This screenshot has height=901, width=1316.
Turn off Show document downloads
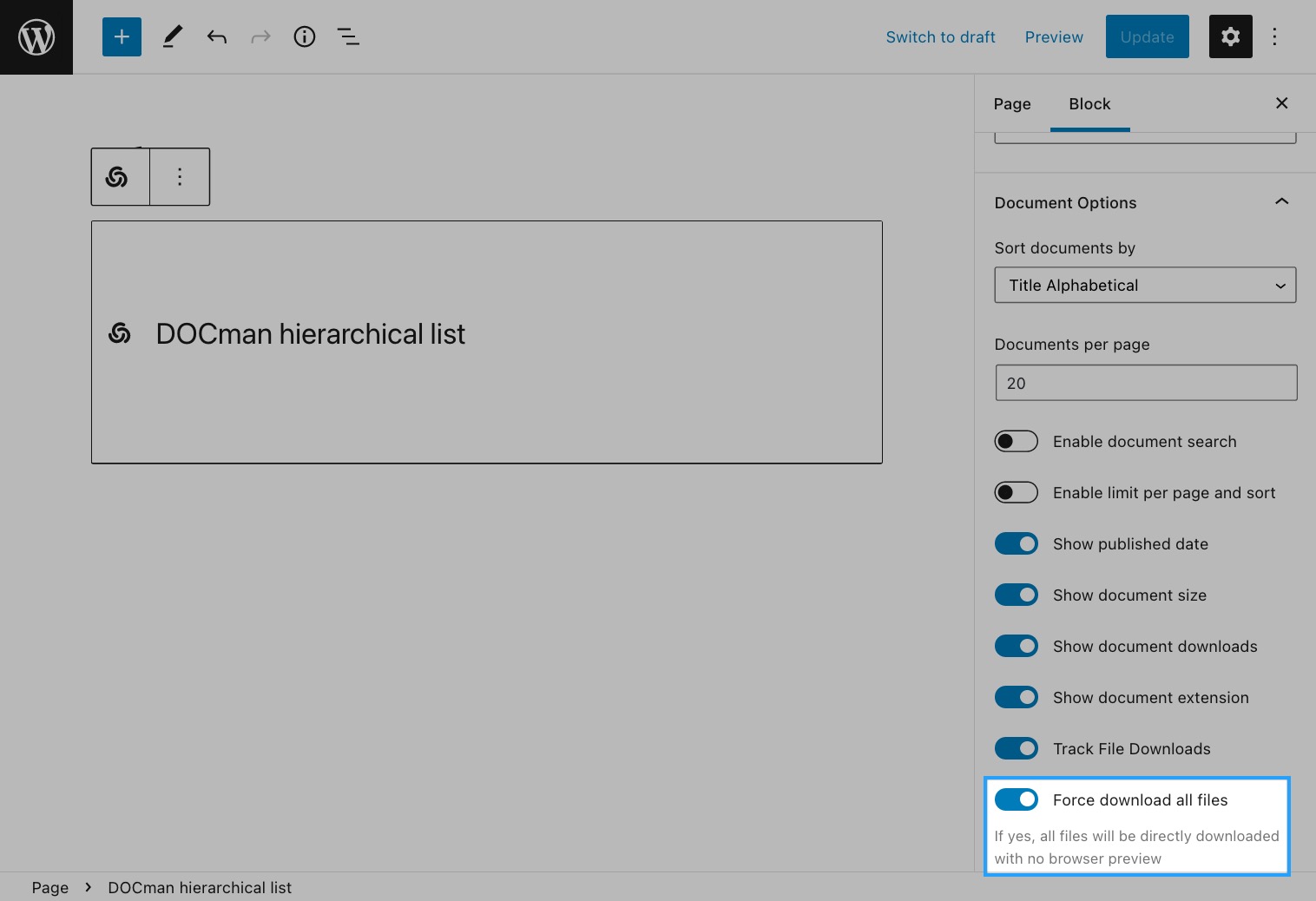pos(1017,646)
